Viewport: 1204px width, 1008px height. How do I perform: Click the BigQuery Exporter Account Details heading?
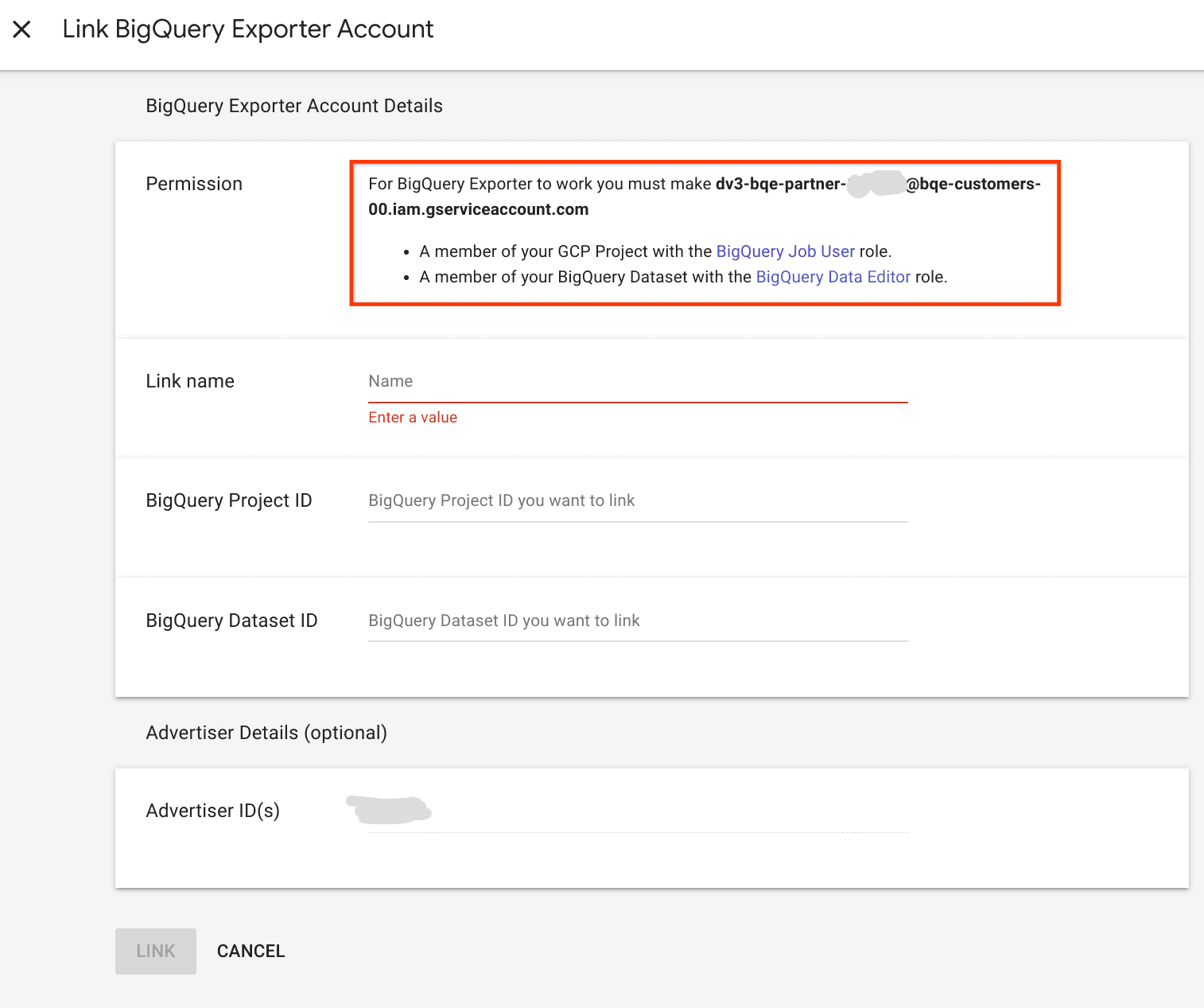293,105
